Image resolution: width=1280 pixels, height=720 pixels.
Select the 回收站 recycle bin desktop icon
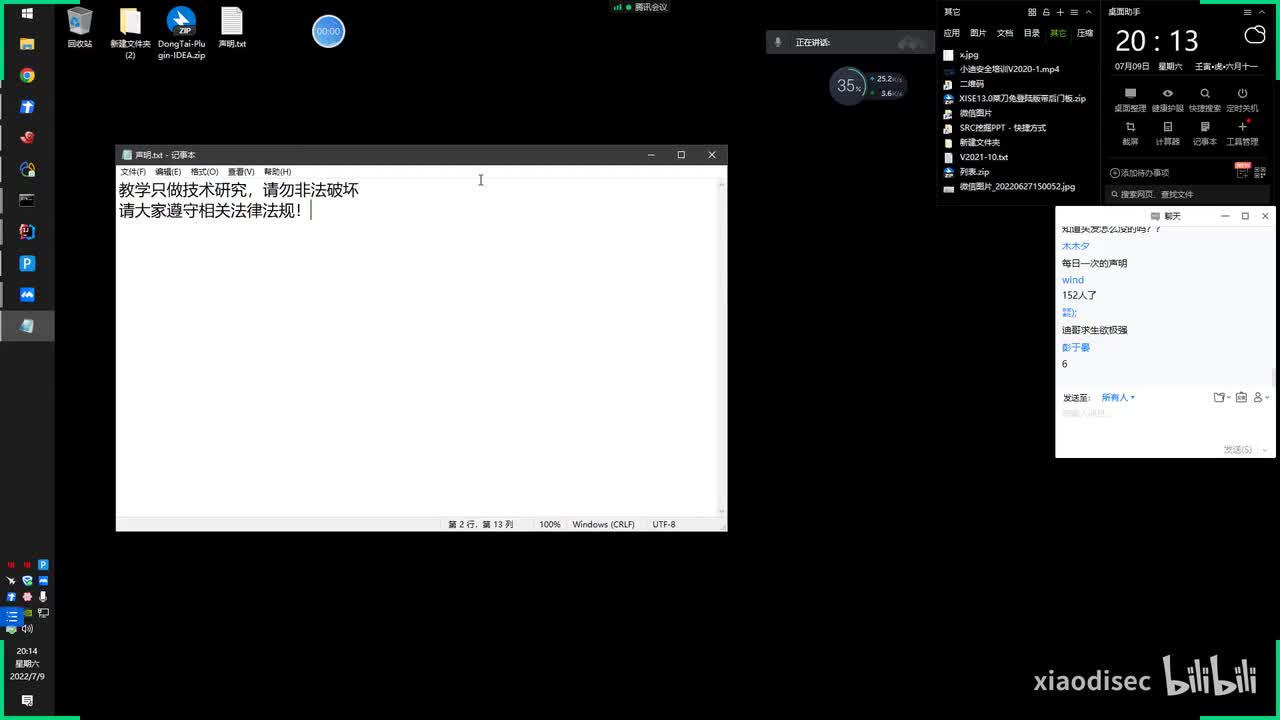[80, 28]
